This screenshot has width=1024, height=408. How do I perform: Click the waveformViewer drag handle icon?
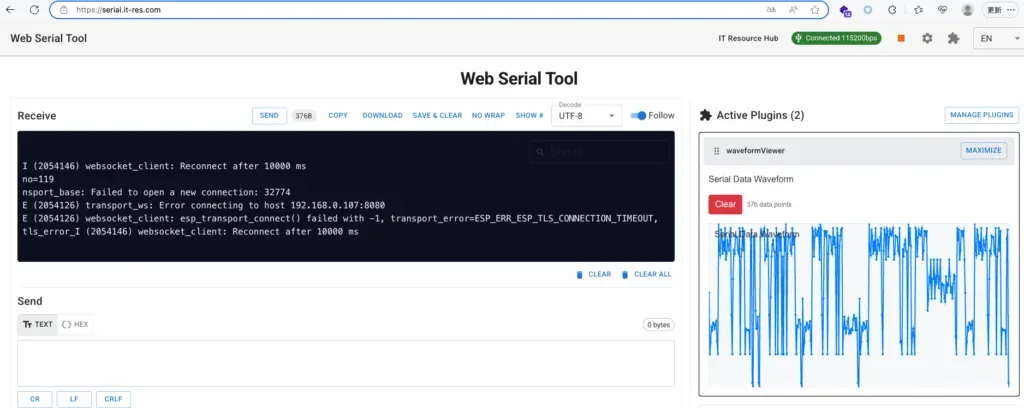(x=716, y=151)
